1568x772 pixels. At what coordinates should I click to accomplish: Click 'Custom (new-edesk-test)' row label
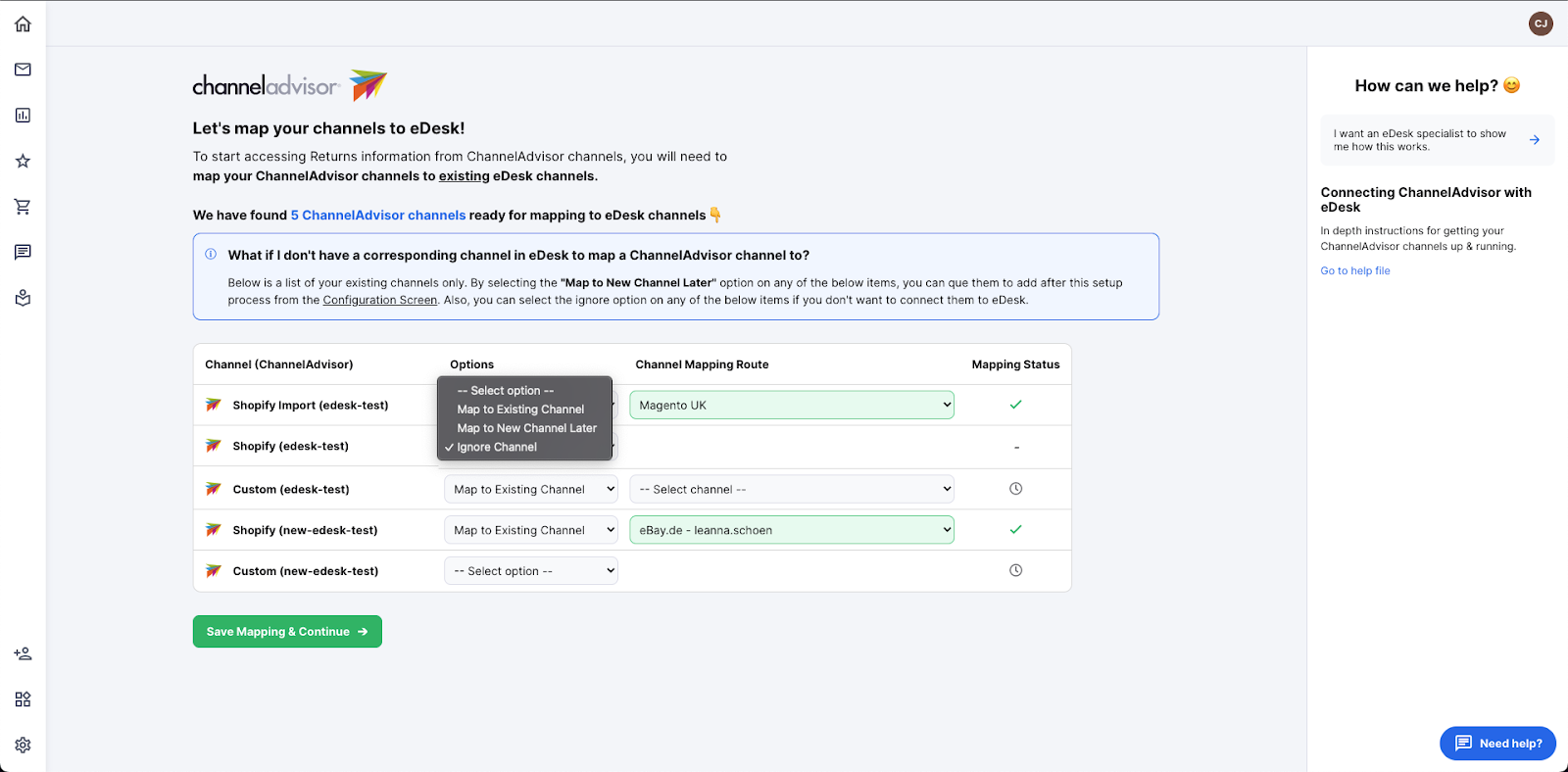pos(305,571)
